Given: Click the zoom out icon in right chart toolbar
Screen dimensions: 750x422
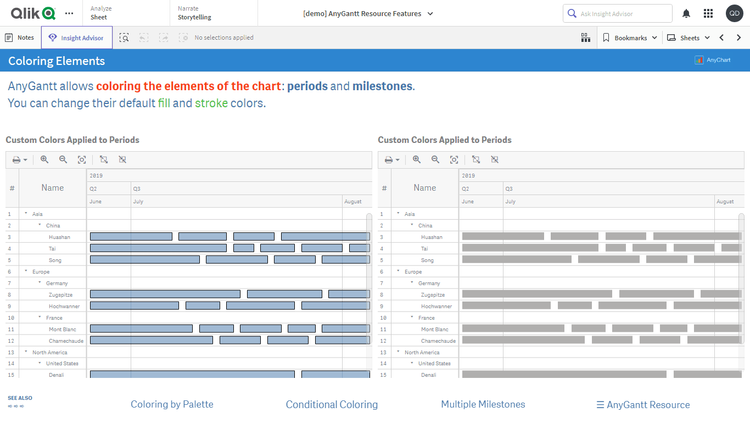Looking at the screenshot, I should point(435,160).
